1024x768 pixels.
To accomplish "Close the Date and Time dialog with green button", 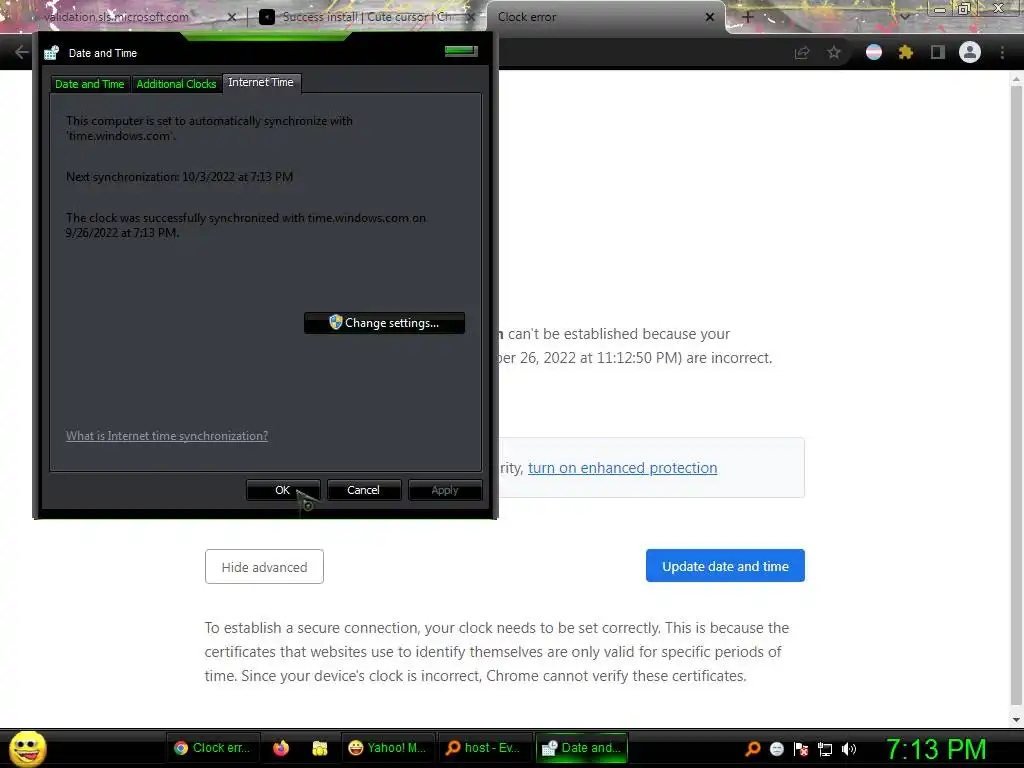I will pos(461,52).
